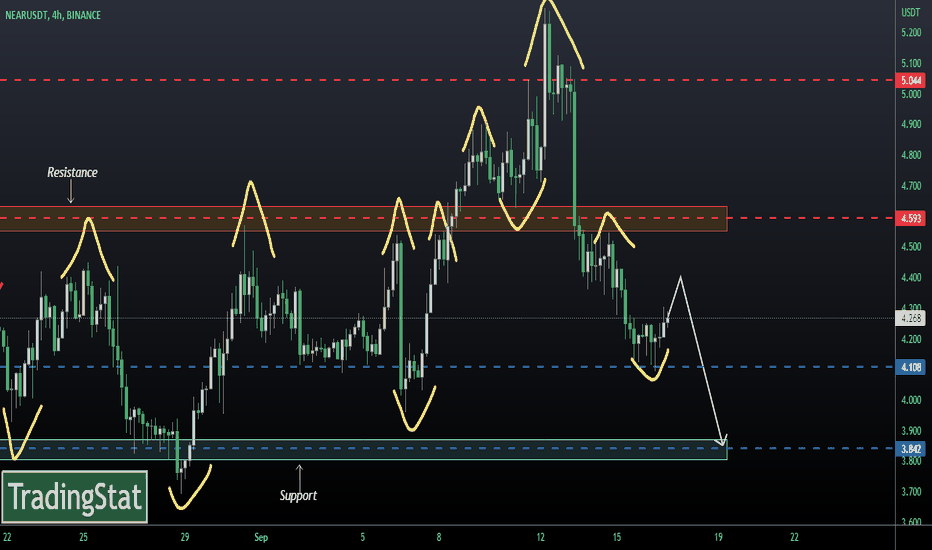Select the Resistance text annotation
This screenshot has width=932, height=550.
tap(72, 172)
